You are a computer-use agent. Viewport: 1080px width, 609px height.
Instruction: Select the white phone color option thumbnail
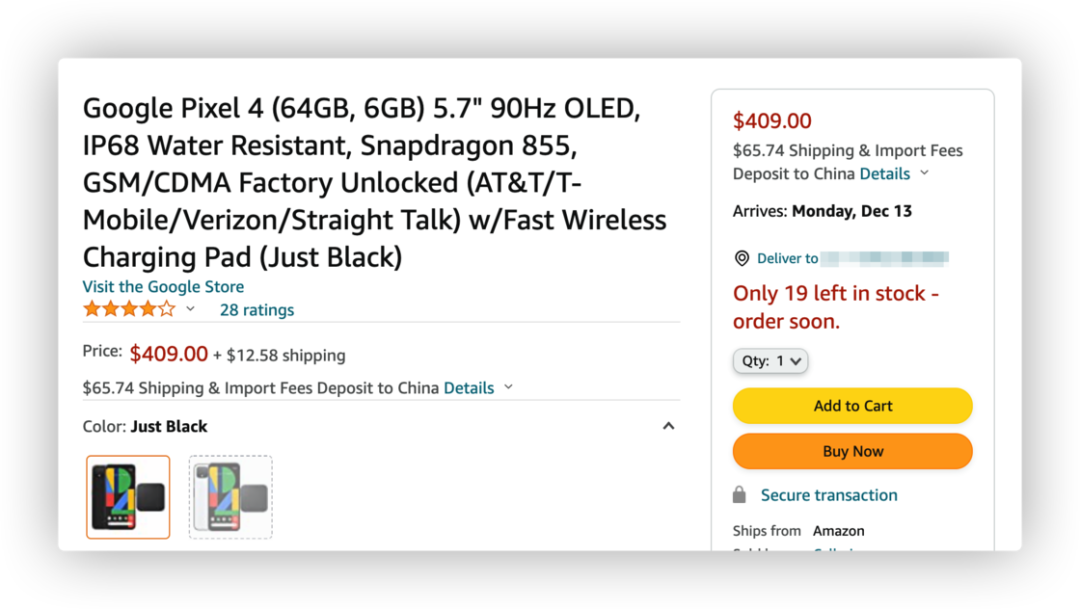tap(230, 497)
